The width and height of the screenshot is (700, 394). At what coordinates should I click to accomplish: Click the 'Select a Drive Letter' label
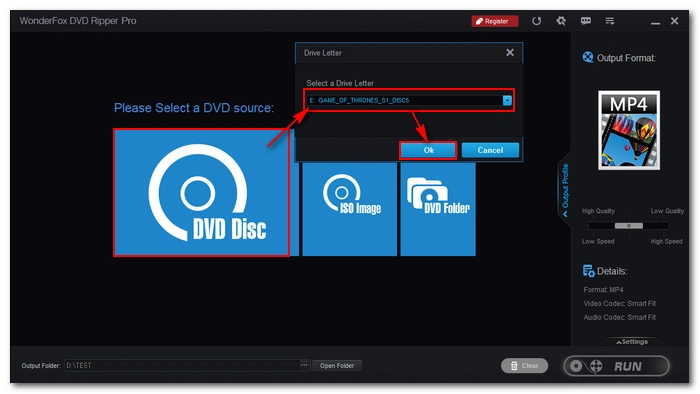(x=340, y=83)
